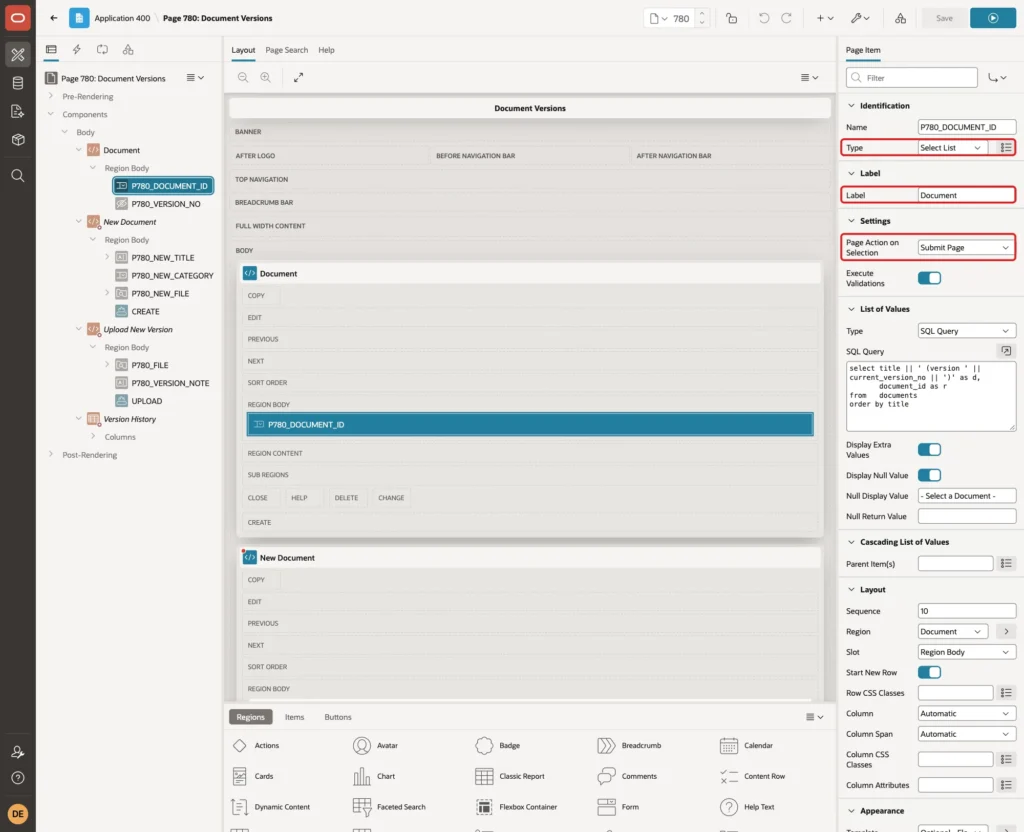The height and width of the screenshot is (832, 1024).
Task: Select the UPLOAD button tree item
Action: pos(146,401)
